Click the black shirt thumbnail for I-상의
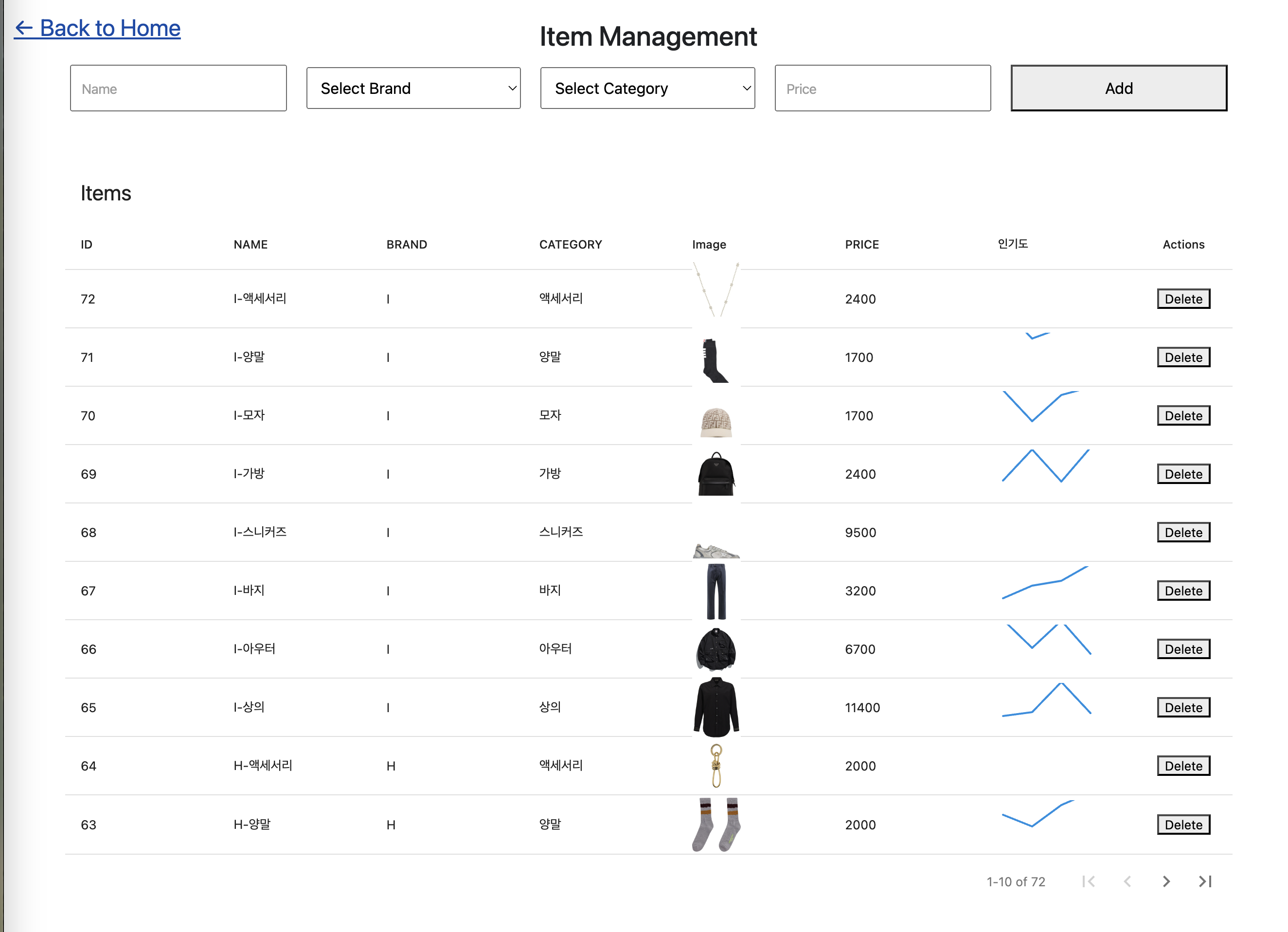This screenshot has height=932, width=1288. click(716, 707)
